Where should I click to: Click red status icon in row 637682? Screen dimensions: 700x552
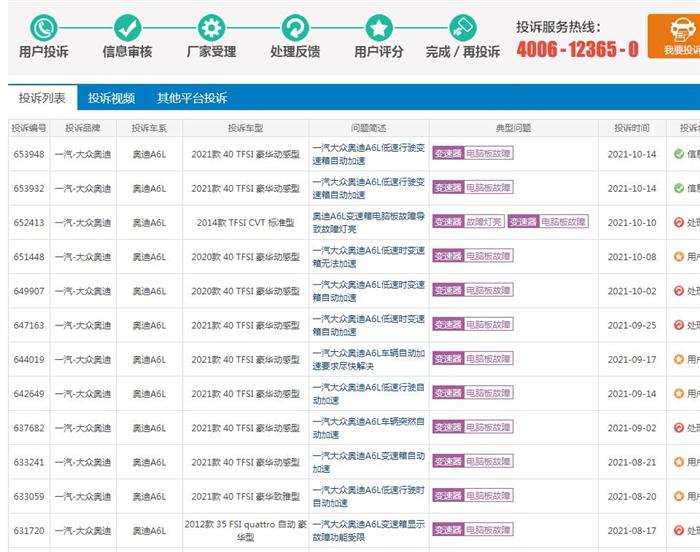[x=679, y=428]
